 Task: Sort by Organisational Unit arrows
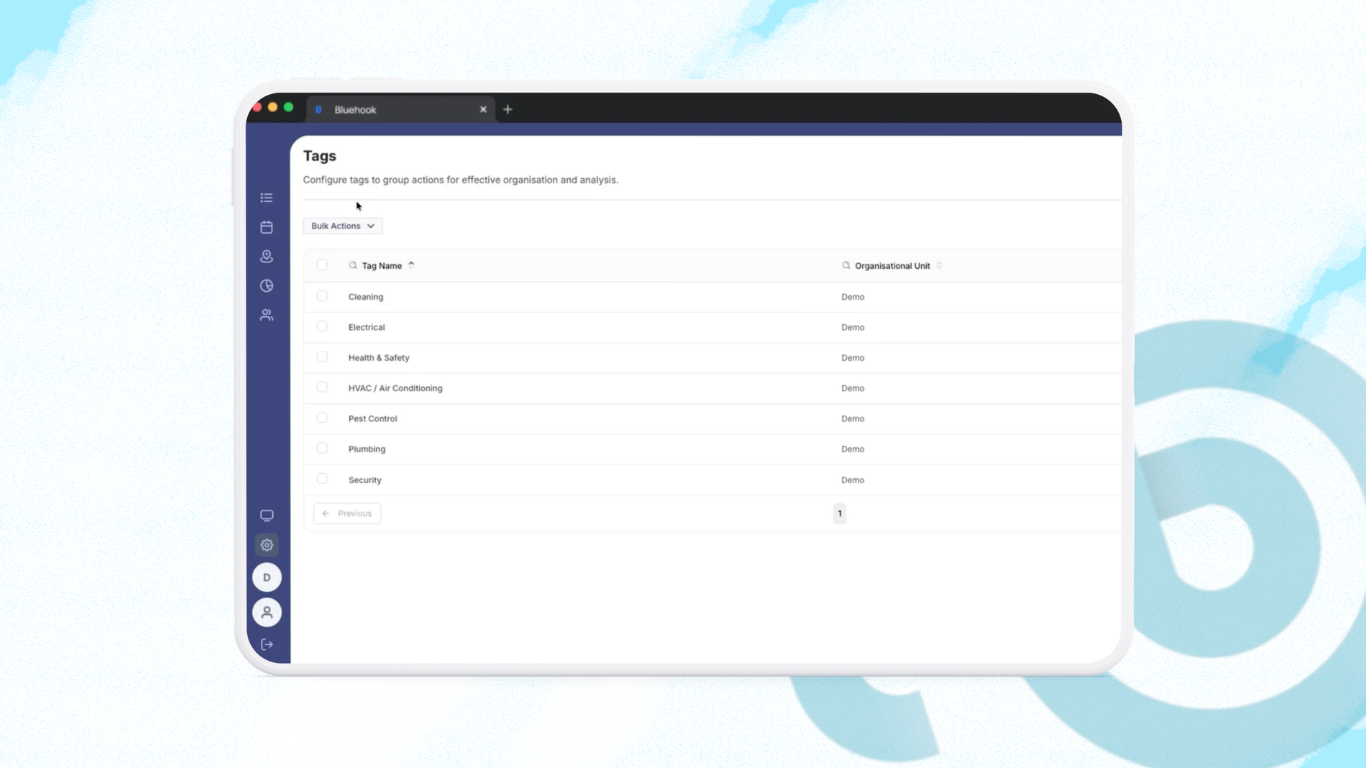(939, 265)
